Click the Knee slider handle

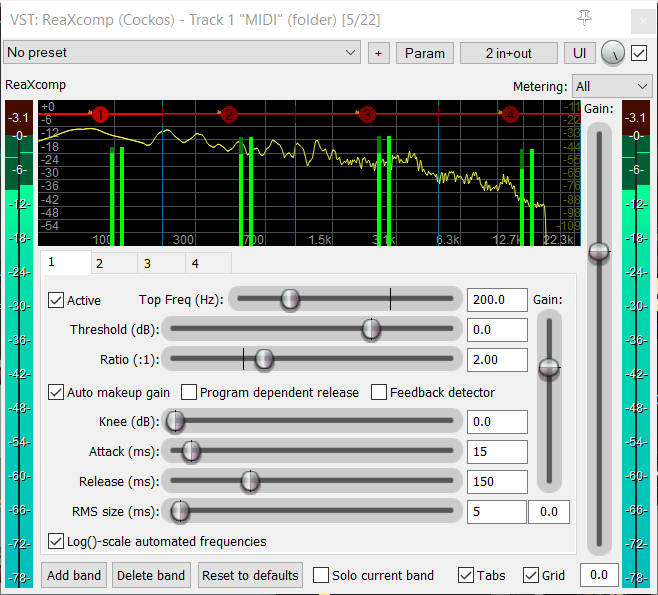(175, 421)
